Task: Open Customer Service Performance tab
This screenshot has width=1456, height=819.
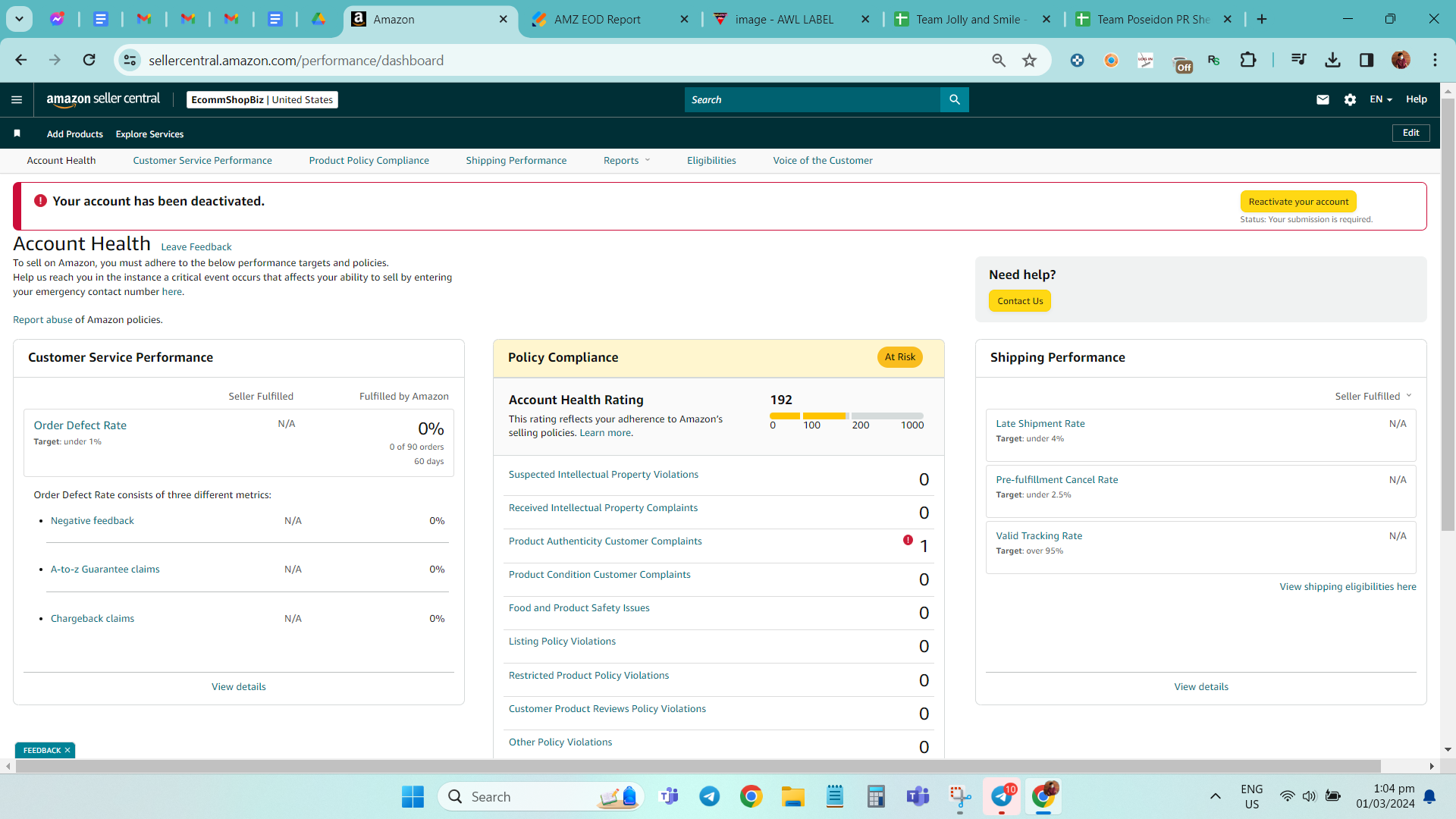Action: 202,160
